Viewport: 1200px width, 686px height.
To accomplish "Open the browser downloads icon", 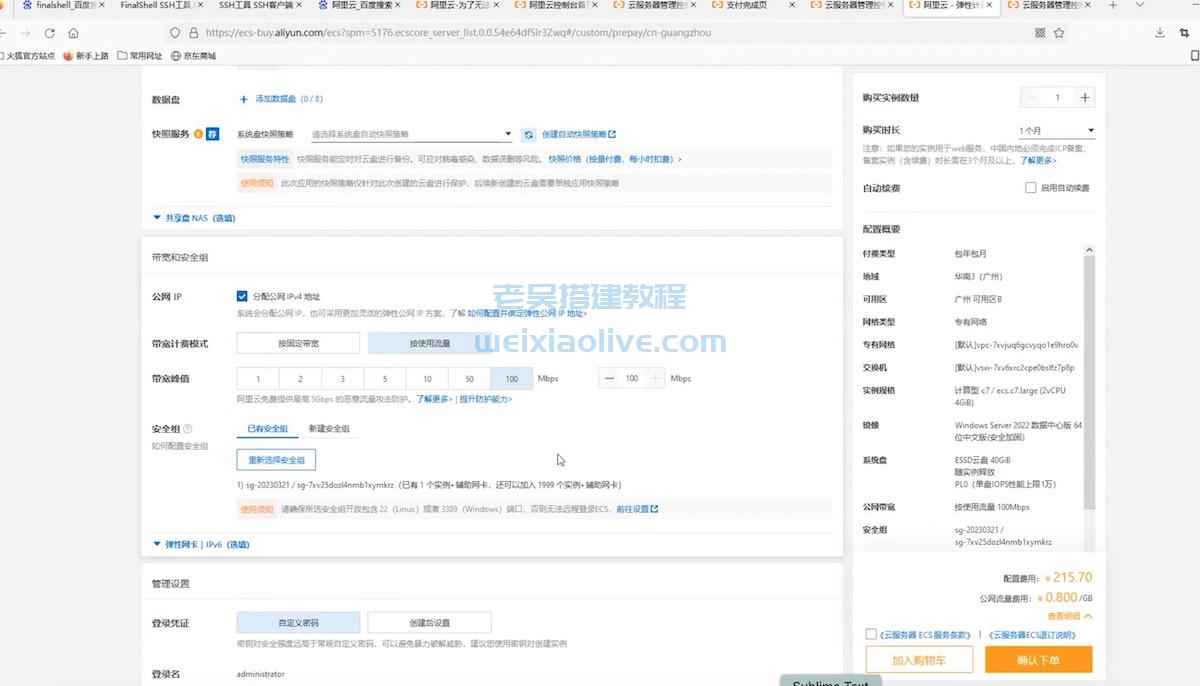I will point(1160,33).
